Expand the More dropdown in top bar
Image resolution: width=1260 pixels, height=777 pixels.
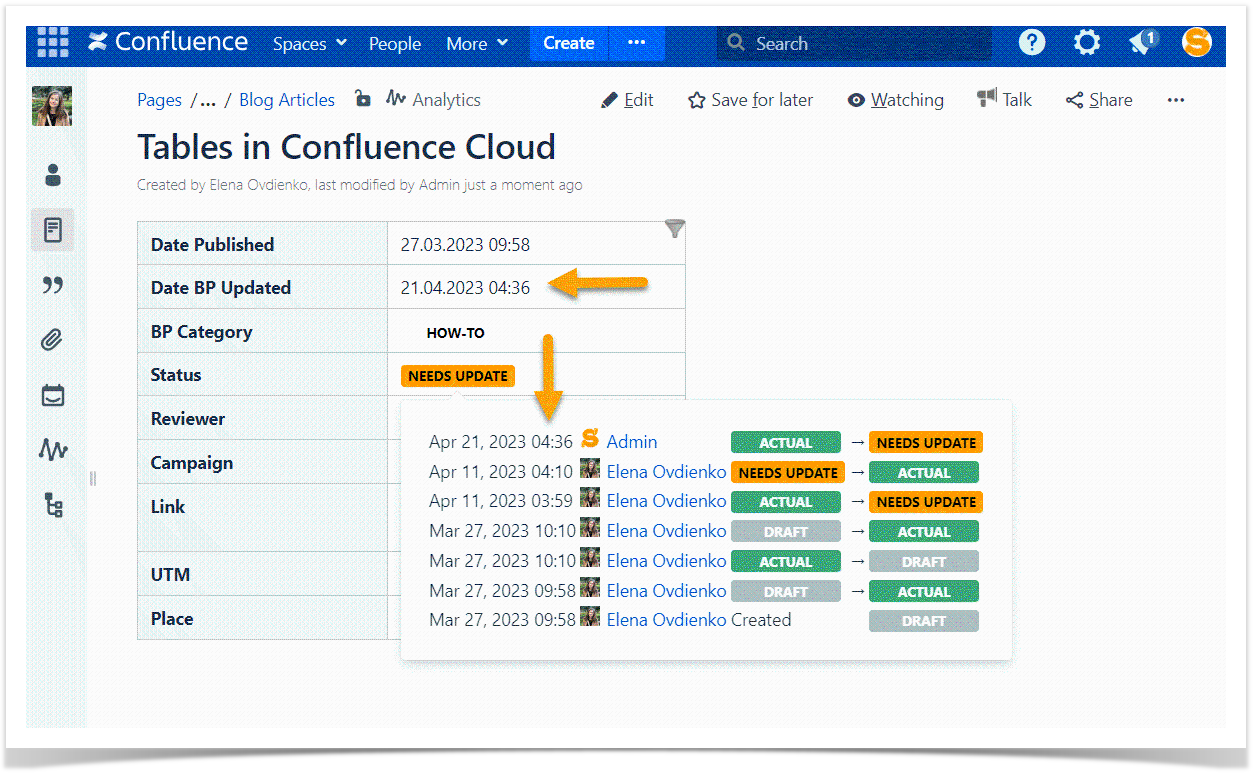tap(477, 43)
